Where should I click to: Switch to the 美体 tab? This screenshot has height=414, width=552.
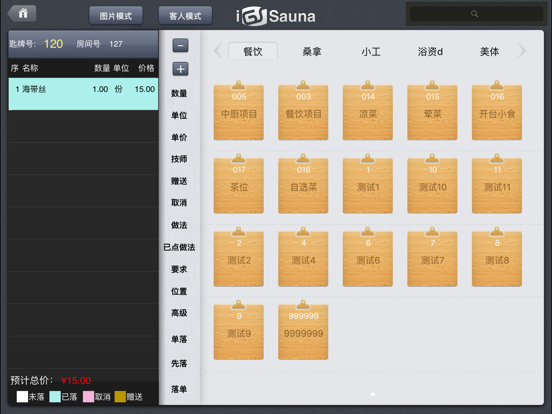tap(489, 51)
